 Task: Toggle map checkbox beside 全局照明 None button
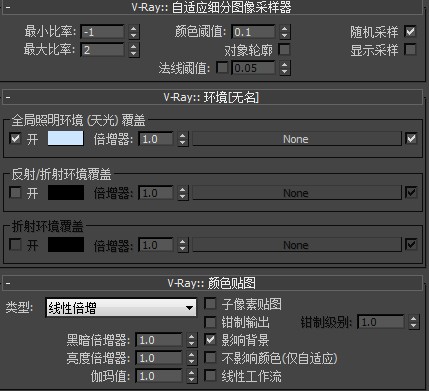click(411, 138)
